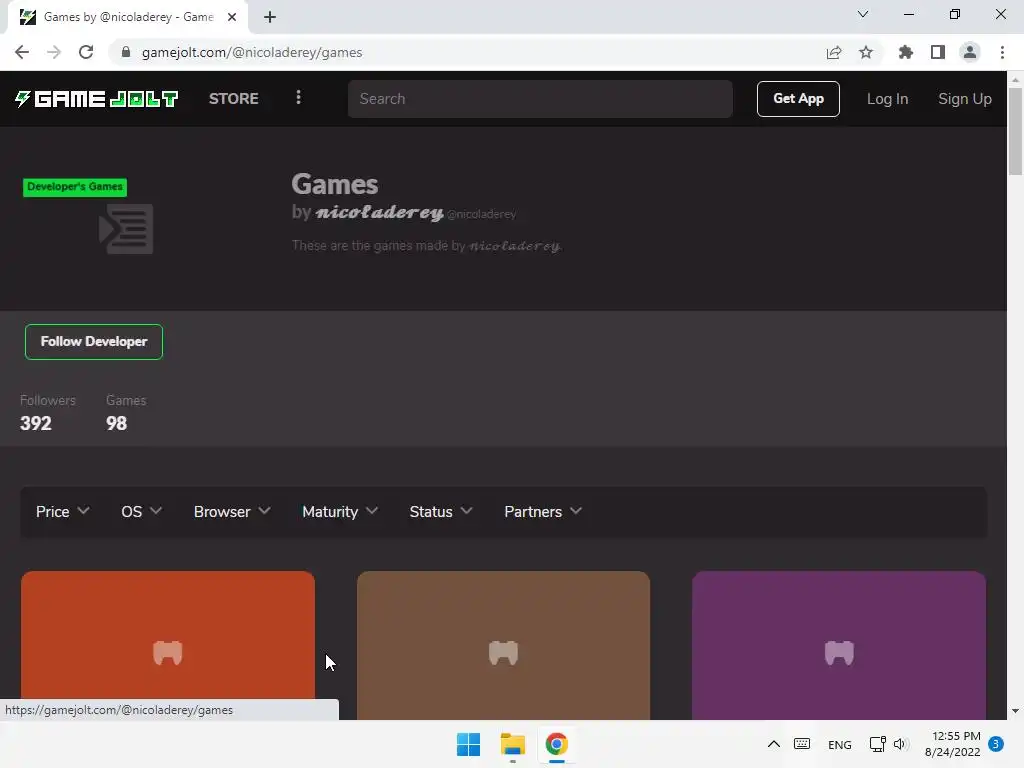Viewport: 1024px width, 768px height.
Task: Click the Sign Up link
Action: click(x=965, y=99)
